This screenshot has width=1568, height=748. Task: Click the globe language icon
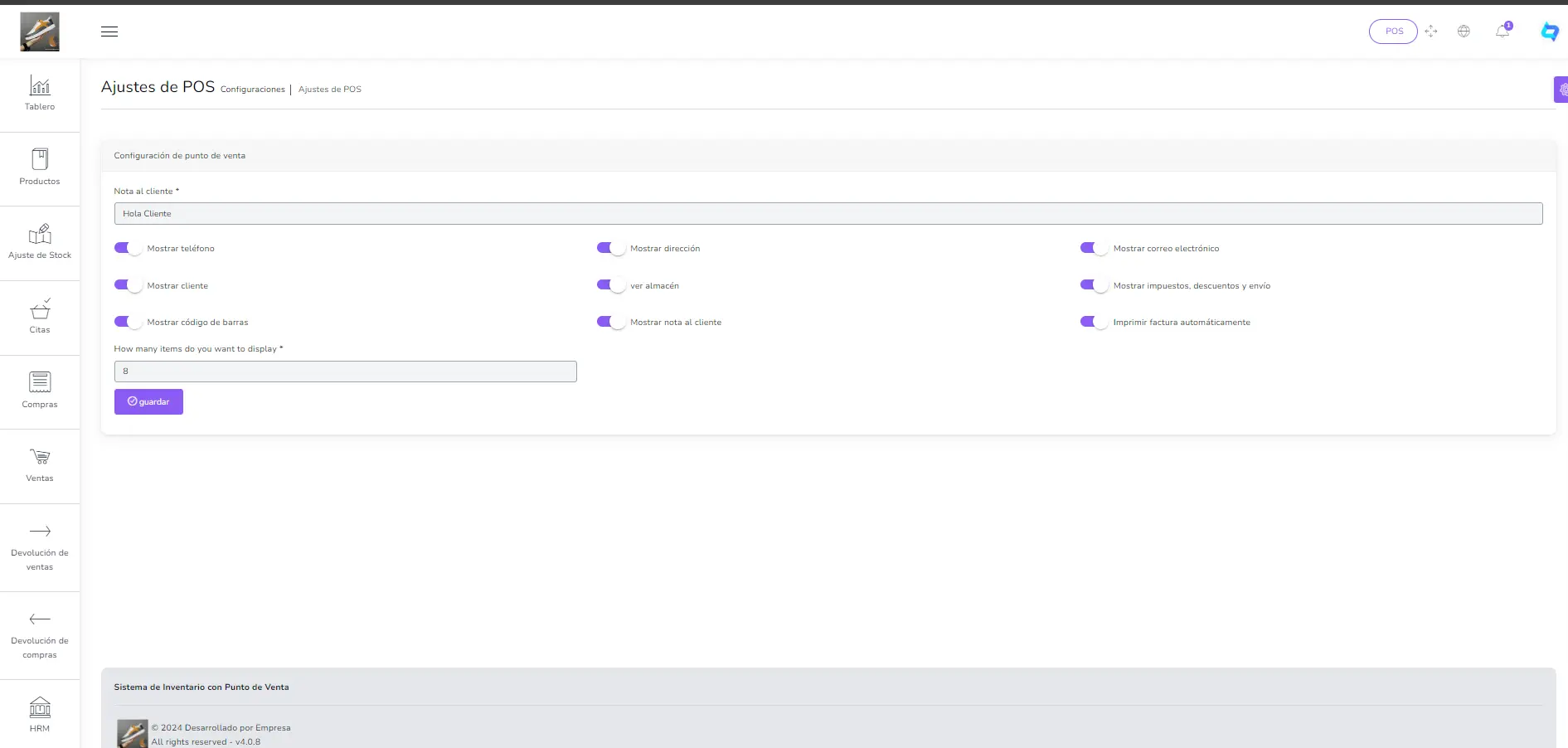coord(1464,32)
